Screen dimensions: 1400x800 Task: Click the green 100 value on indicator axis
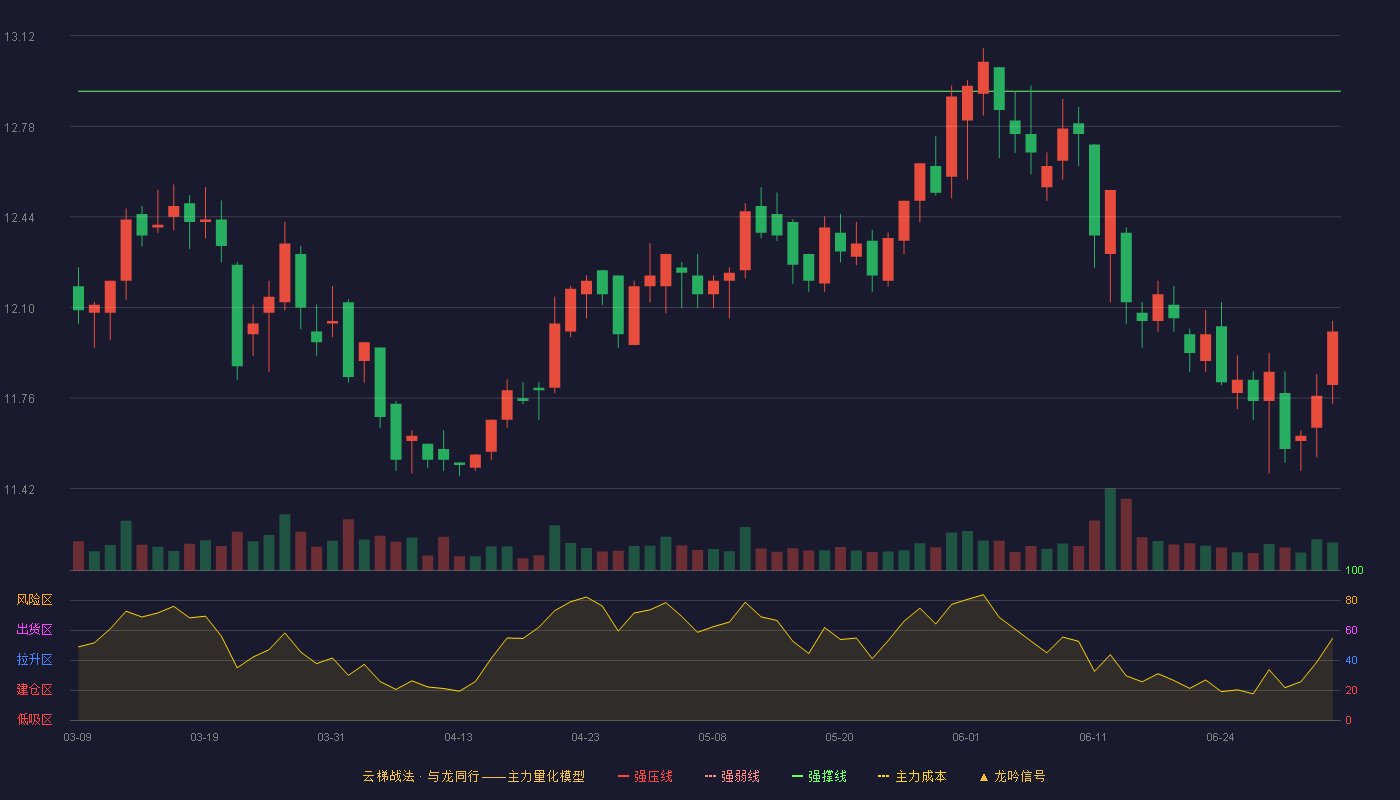pyautogui.click(x=1355, y=571)
